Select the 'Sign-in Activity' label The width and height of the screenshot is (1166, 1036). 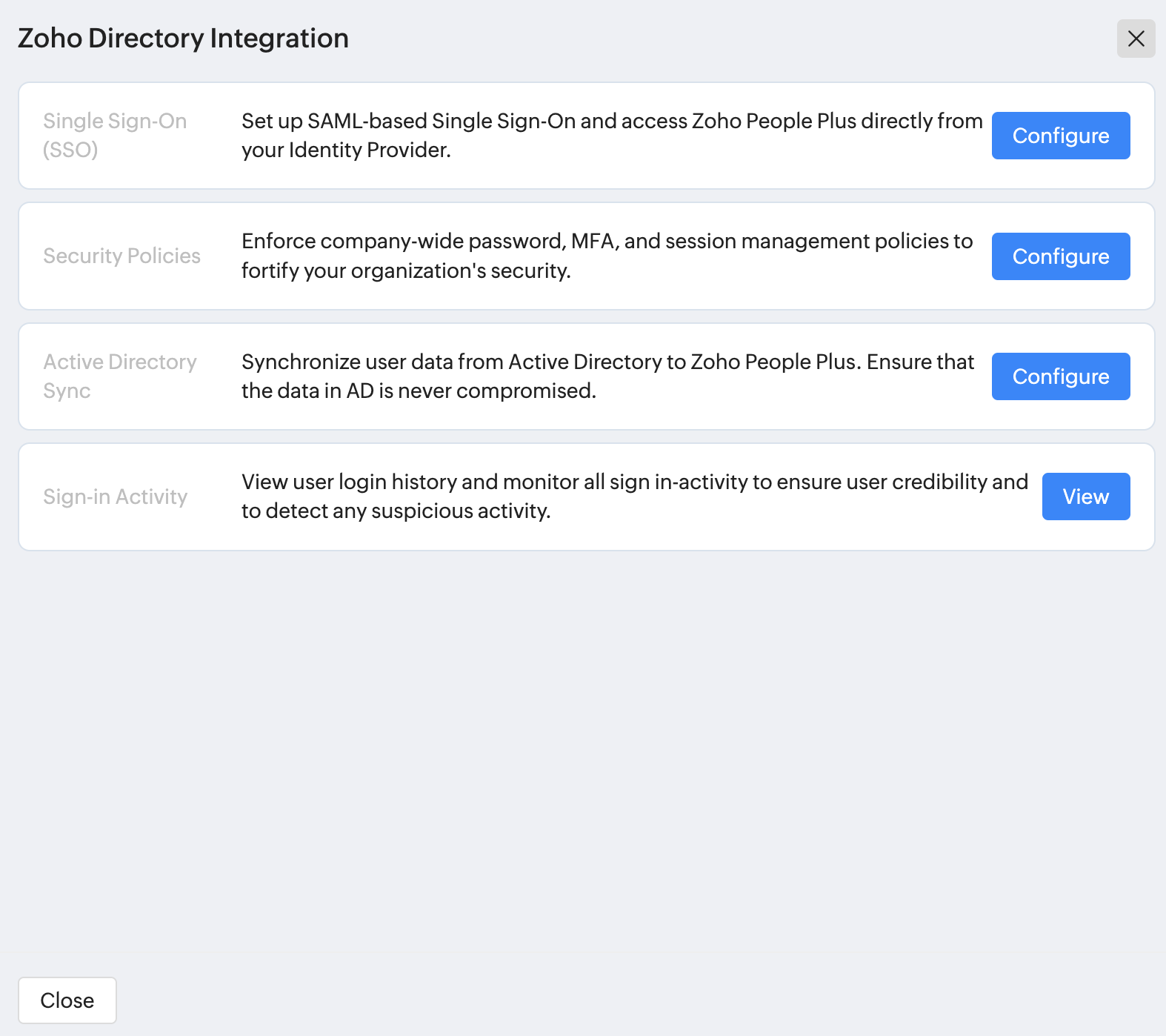point(116,497)
